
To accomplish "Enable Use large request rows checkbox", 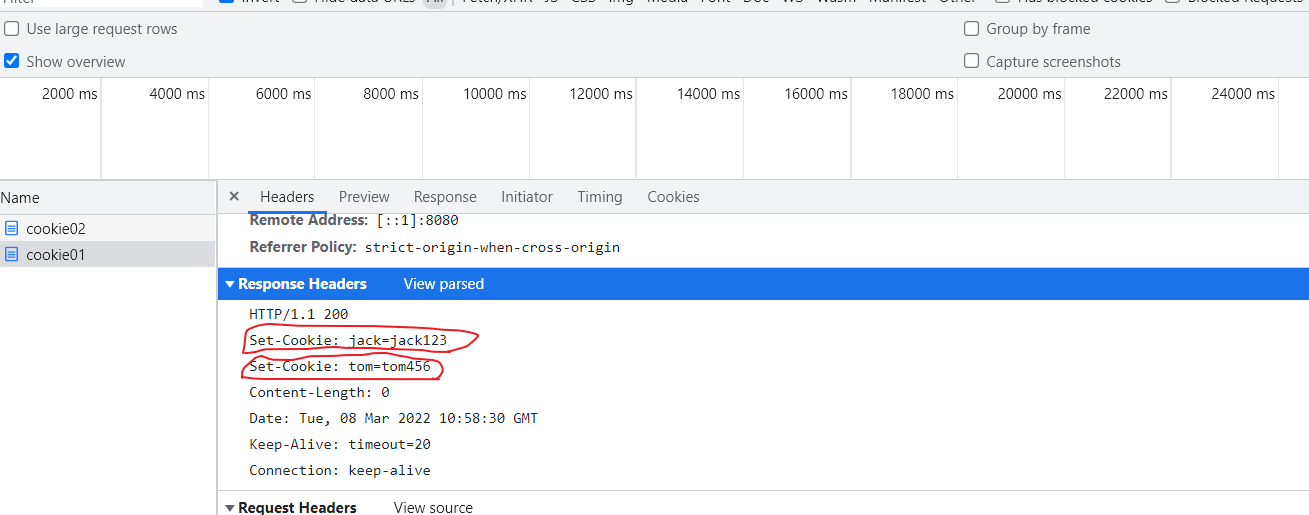I will tap(12, 29).
